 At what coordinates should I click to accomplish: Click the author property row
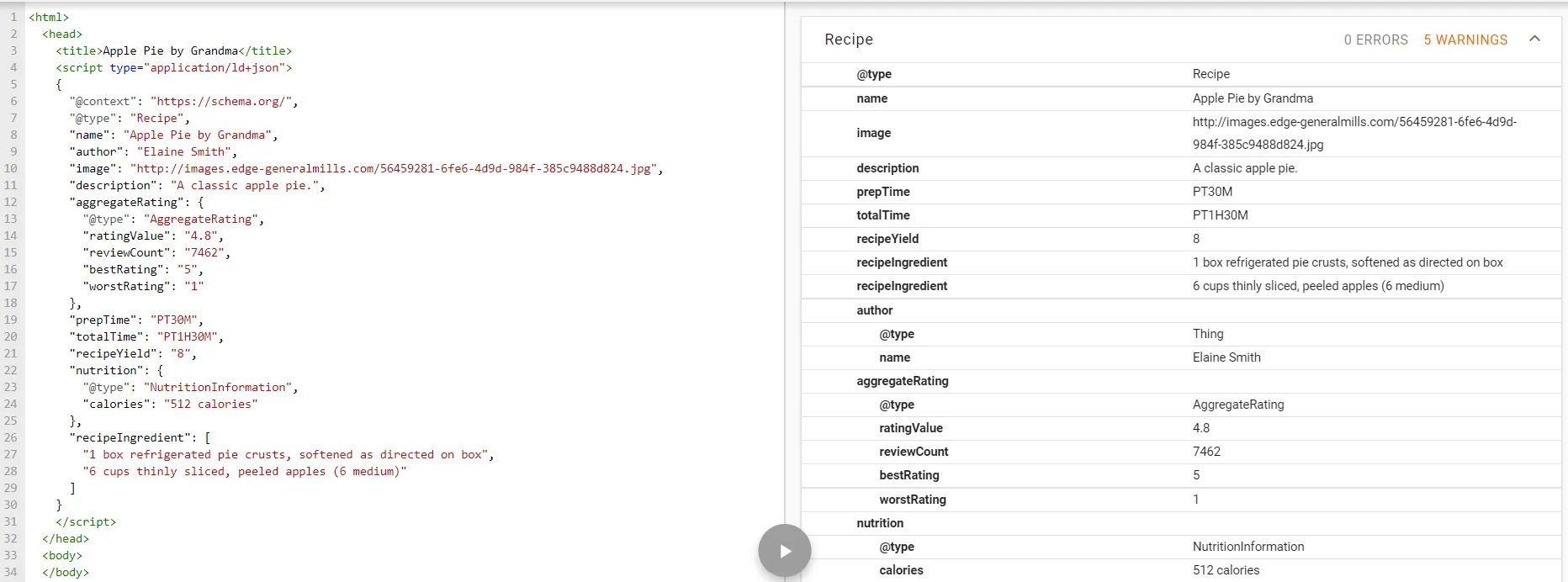coord(874,310)
